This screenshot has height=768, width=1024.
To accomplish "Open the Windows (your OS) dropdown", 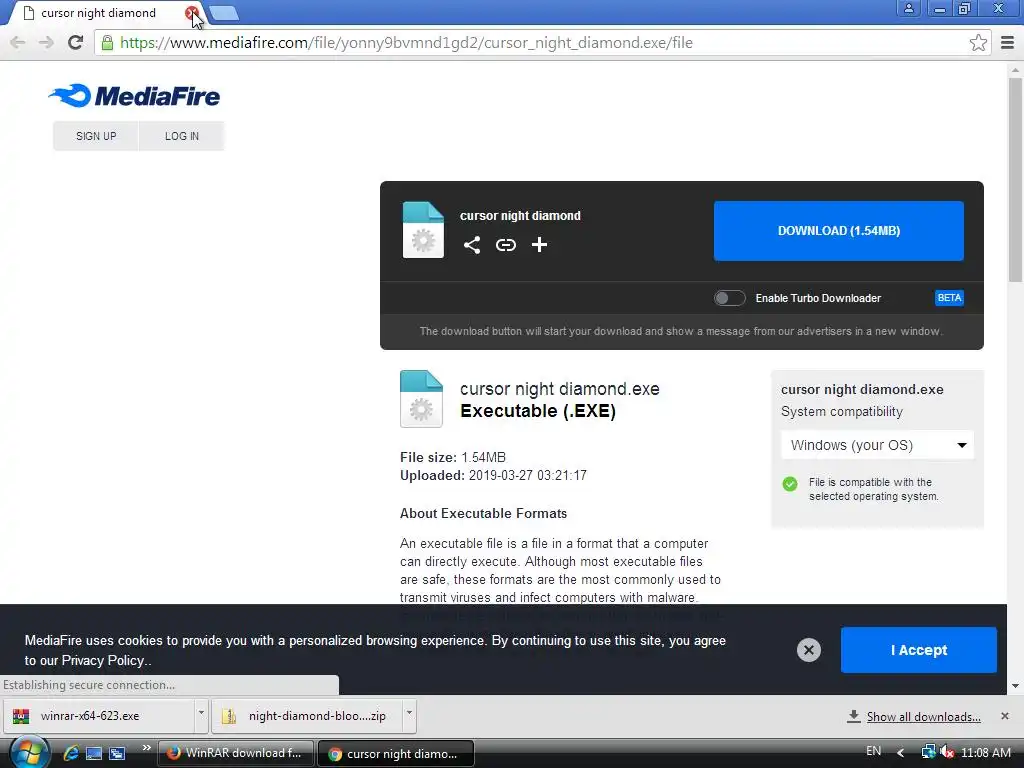I will (877, 445).
